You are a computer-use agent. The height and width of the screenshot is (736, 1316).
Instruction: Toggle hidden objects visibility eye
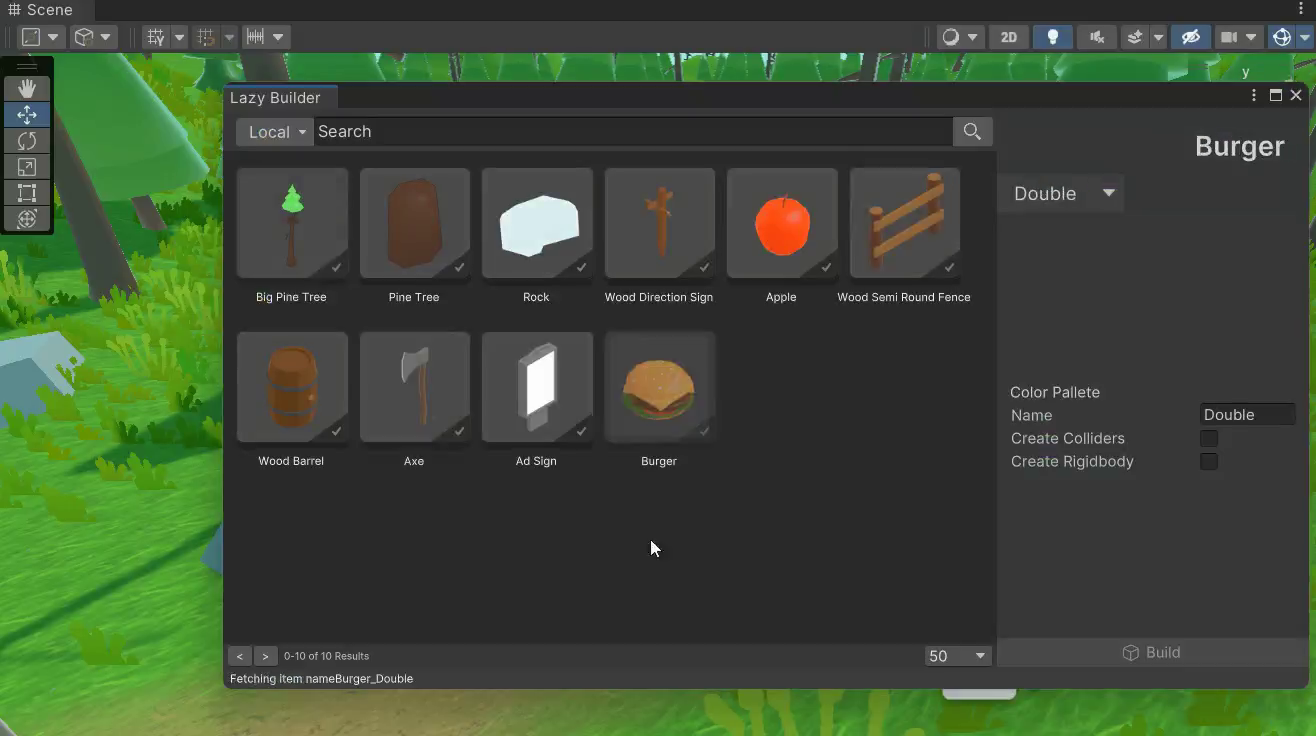(1190, 37)
